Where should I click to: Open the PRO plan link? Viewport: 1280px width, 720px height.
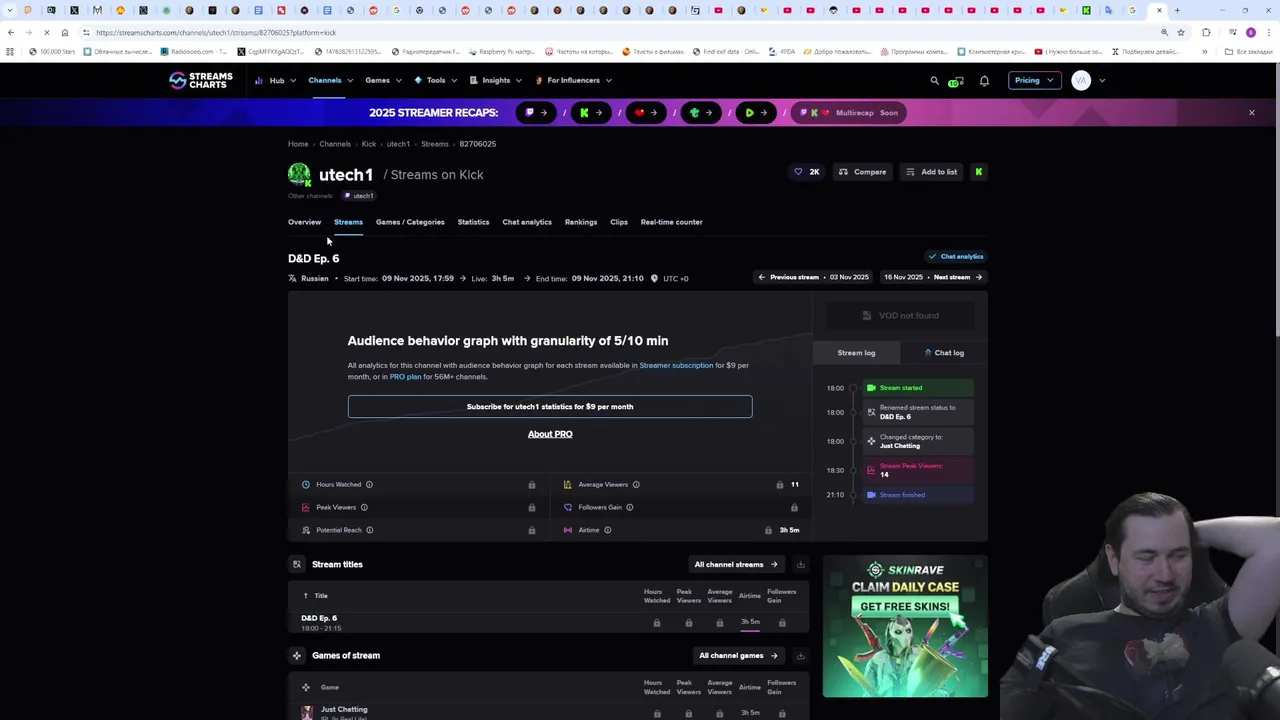pyautogui.click(x=405, y=376)
